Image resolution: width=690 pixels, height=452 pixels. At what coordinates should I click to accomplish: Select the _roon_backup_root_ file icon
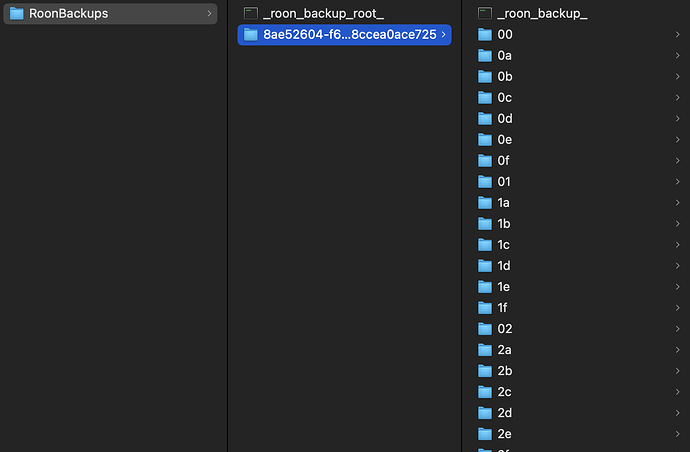click(251, 14)
